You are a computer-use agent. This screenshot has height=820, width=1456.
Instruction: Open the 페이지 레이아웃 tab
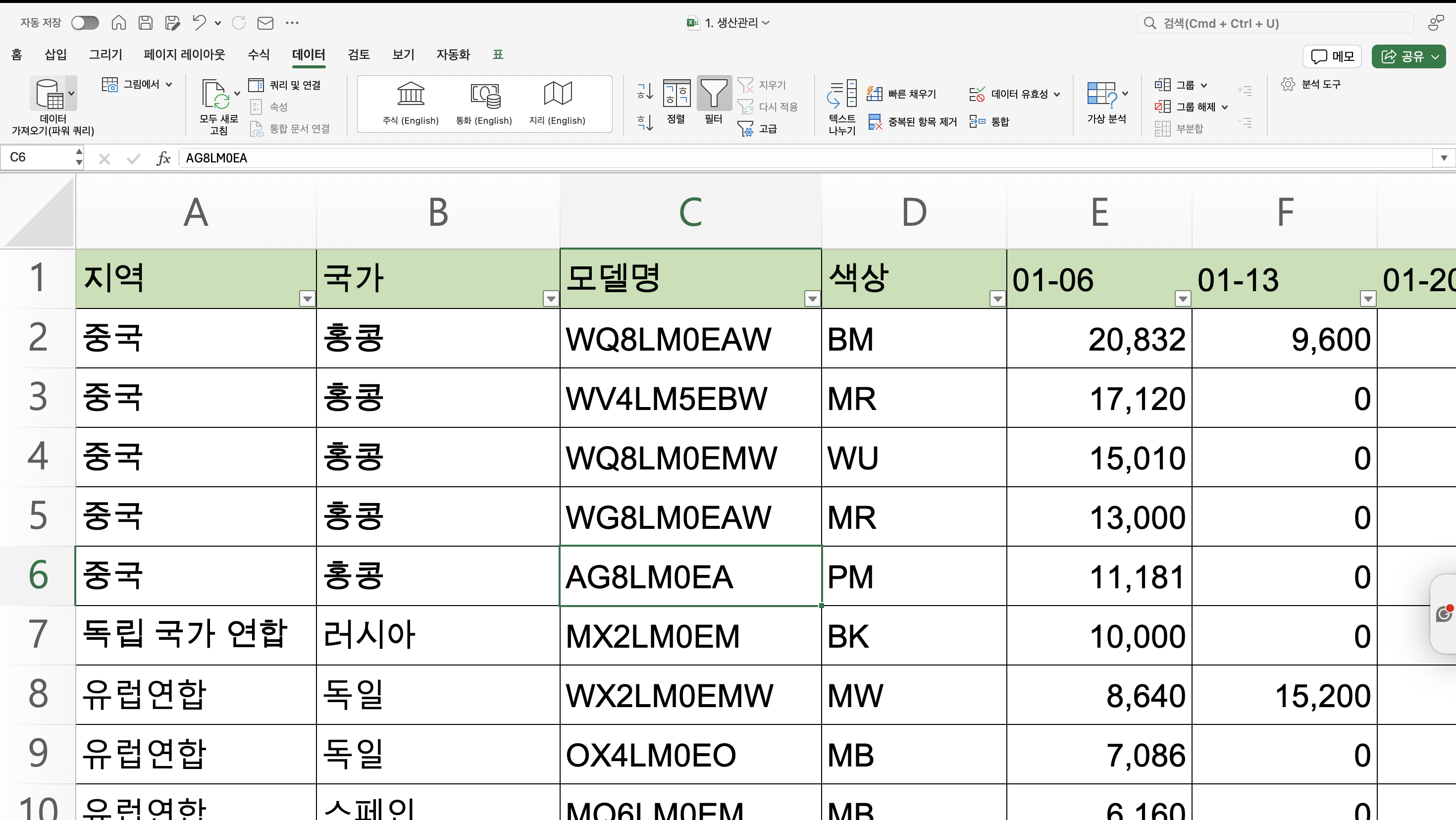click(184, 54)
